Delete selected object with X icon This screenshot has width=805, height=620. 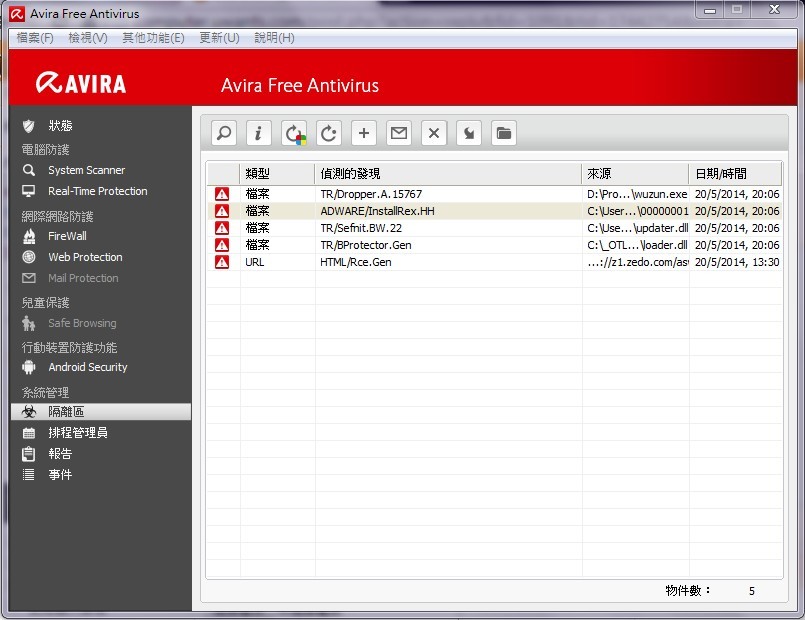point(434,133)
